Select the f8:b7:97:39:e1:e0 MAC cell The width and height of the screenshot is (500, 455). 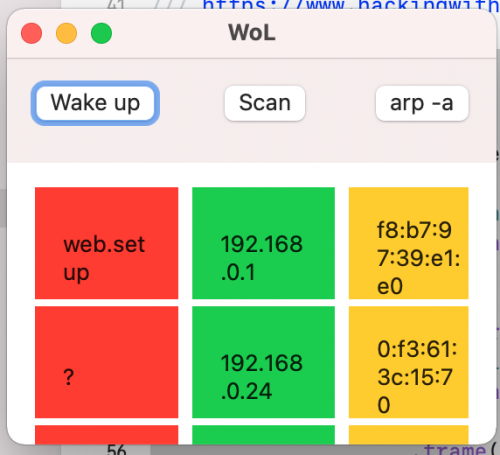409,243
